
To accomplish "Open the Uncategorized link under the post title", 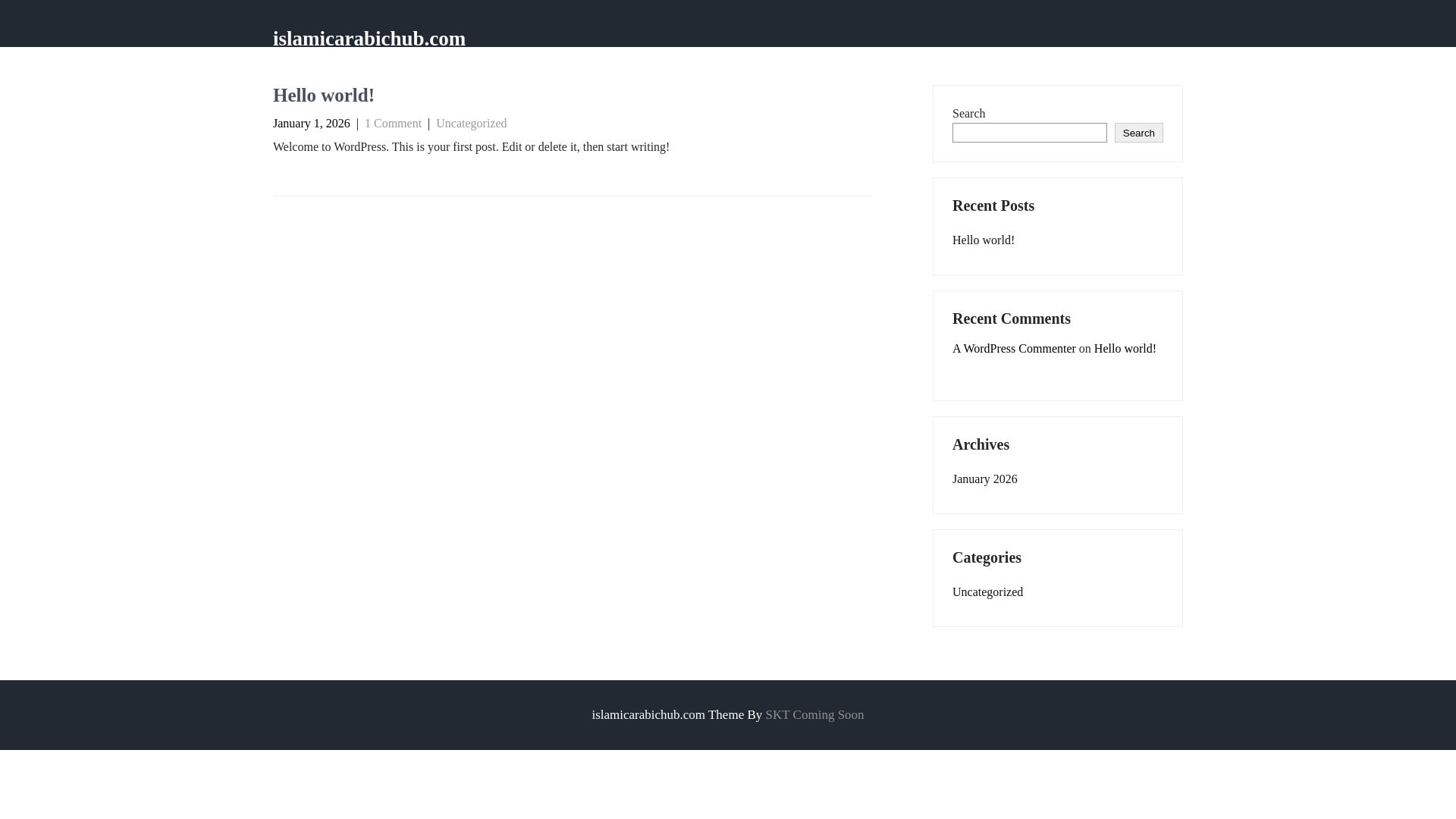I will pos(471,124).
